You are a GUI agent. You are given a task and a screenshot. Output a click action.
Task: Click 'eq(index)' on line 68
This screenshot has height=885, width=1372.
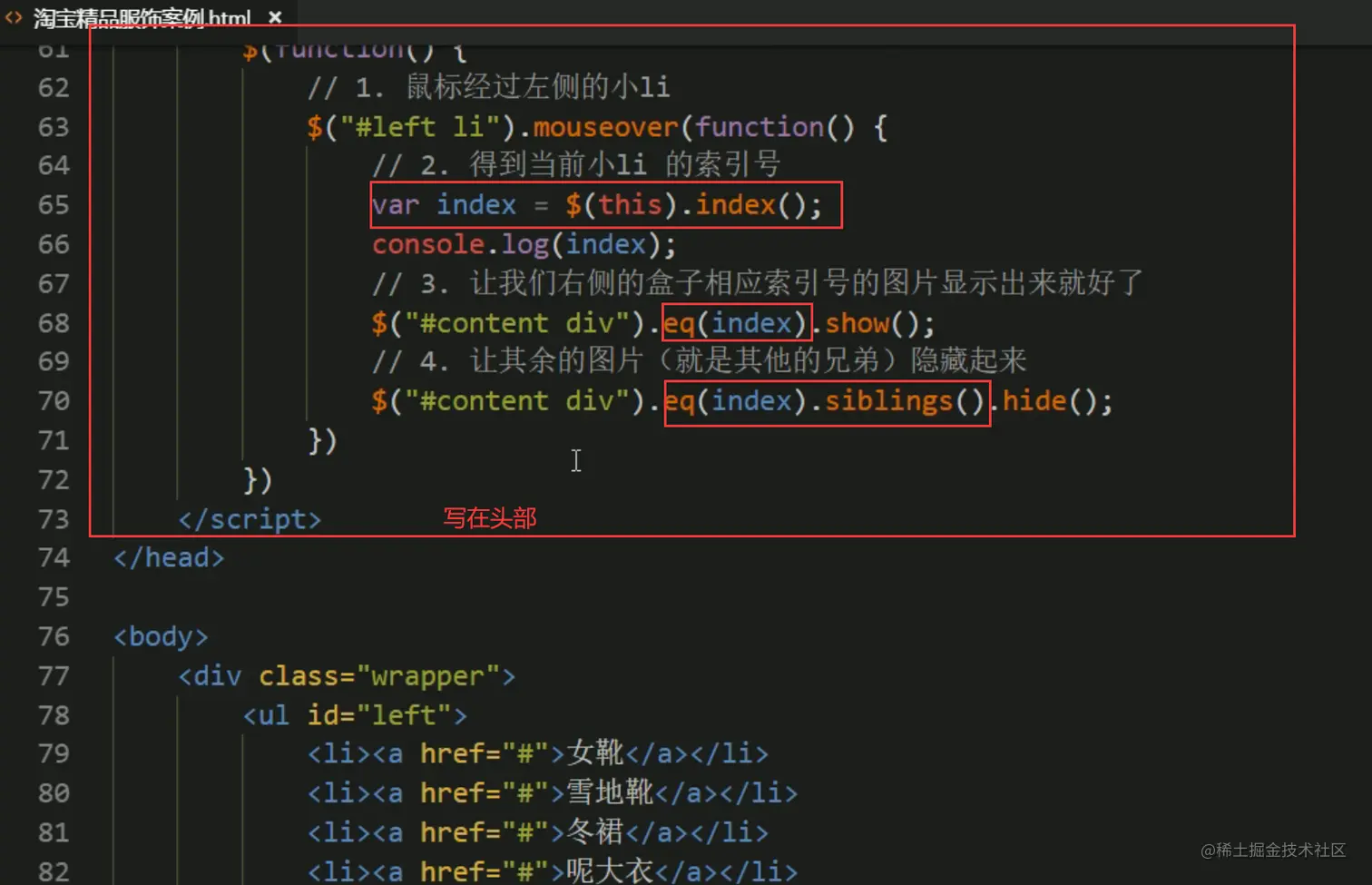(x=736, y=323)
